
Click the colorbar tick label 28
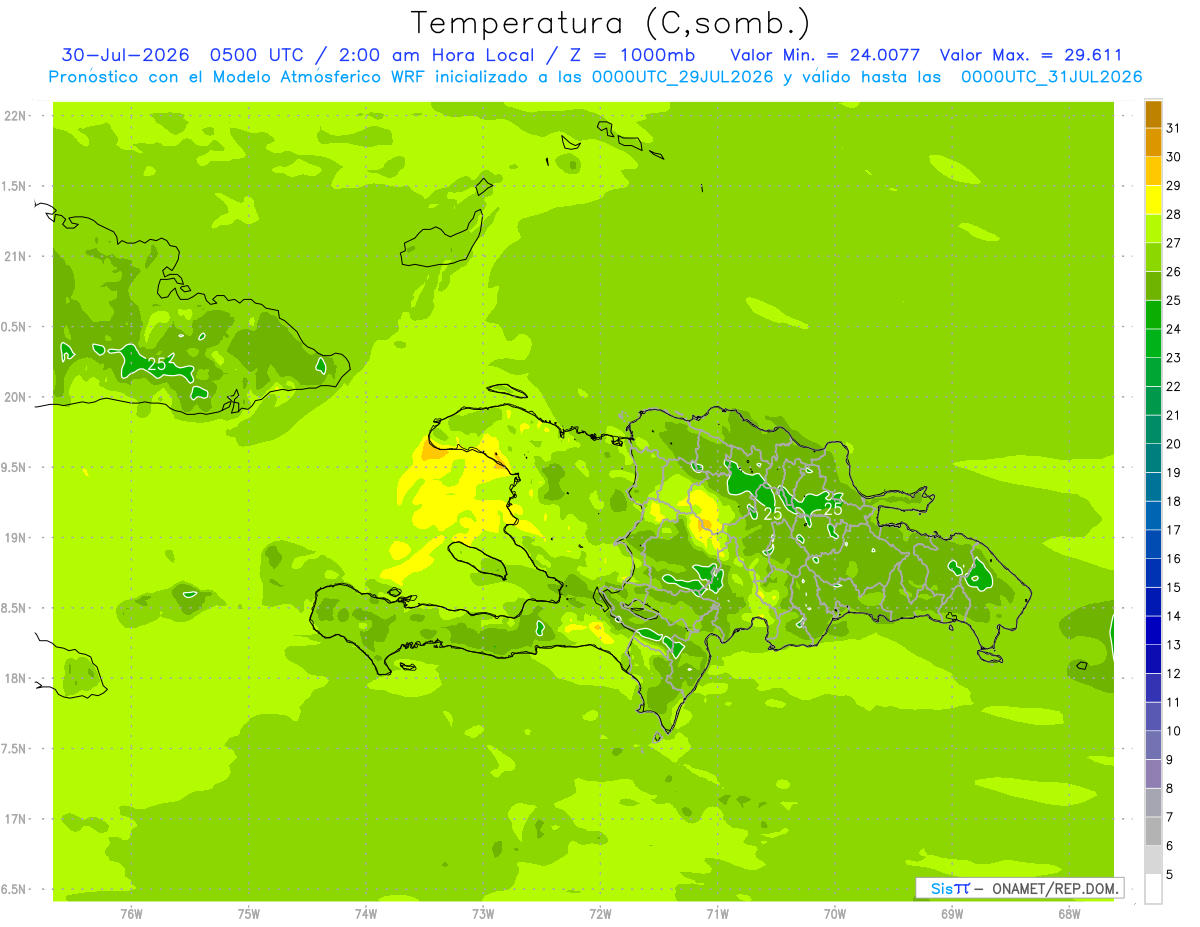coord(1173,214)
